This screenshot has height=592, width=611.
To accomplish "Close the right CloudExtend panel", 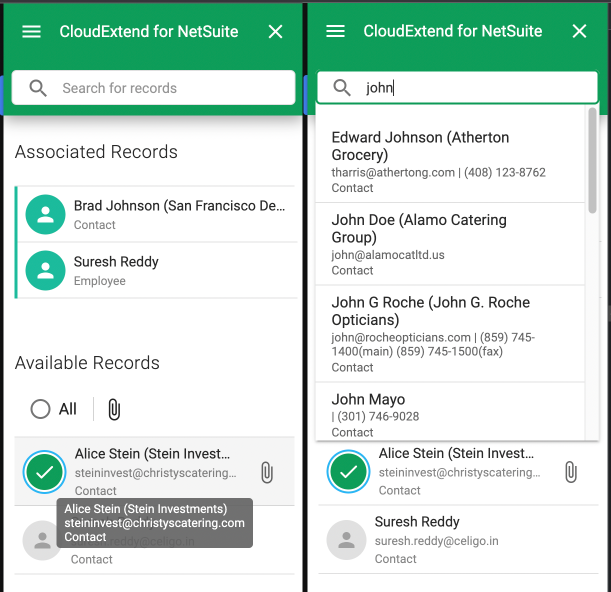I will (579, 31).
